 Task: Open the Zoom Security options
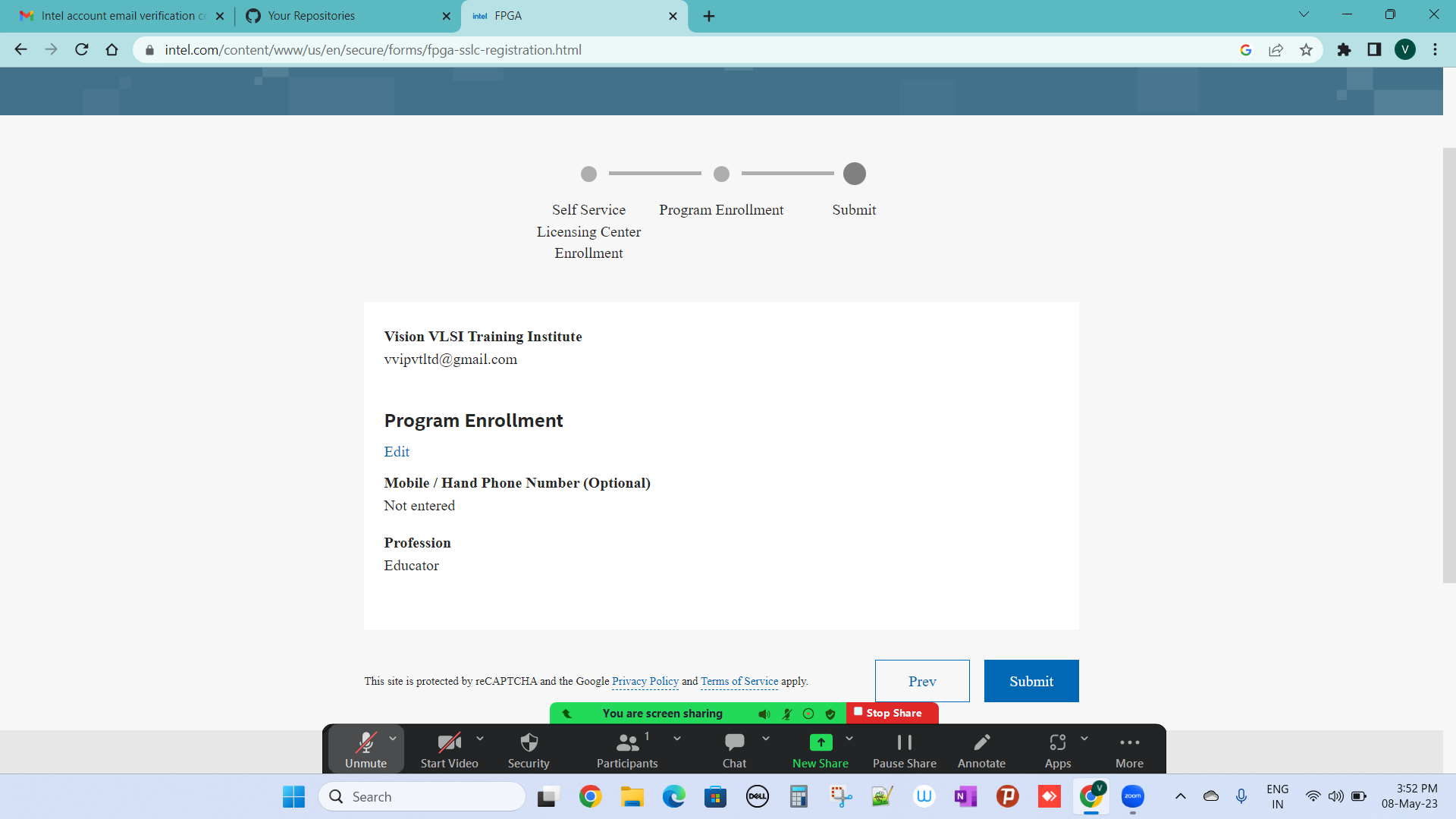(529, 749)
